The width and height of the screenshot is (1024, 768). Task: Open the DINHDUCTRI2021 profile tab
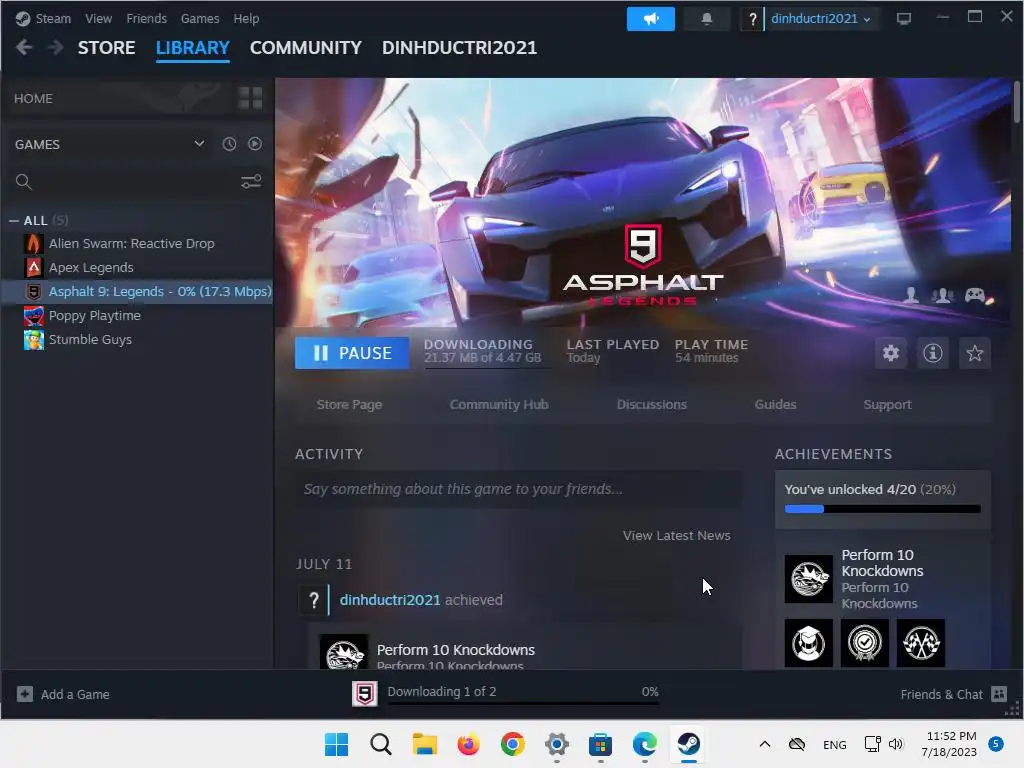tap(459, 48)
